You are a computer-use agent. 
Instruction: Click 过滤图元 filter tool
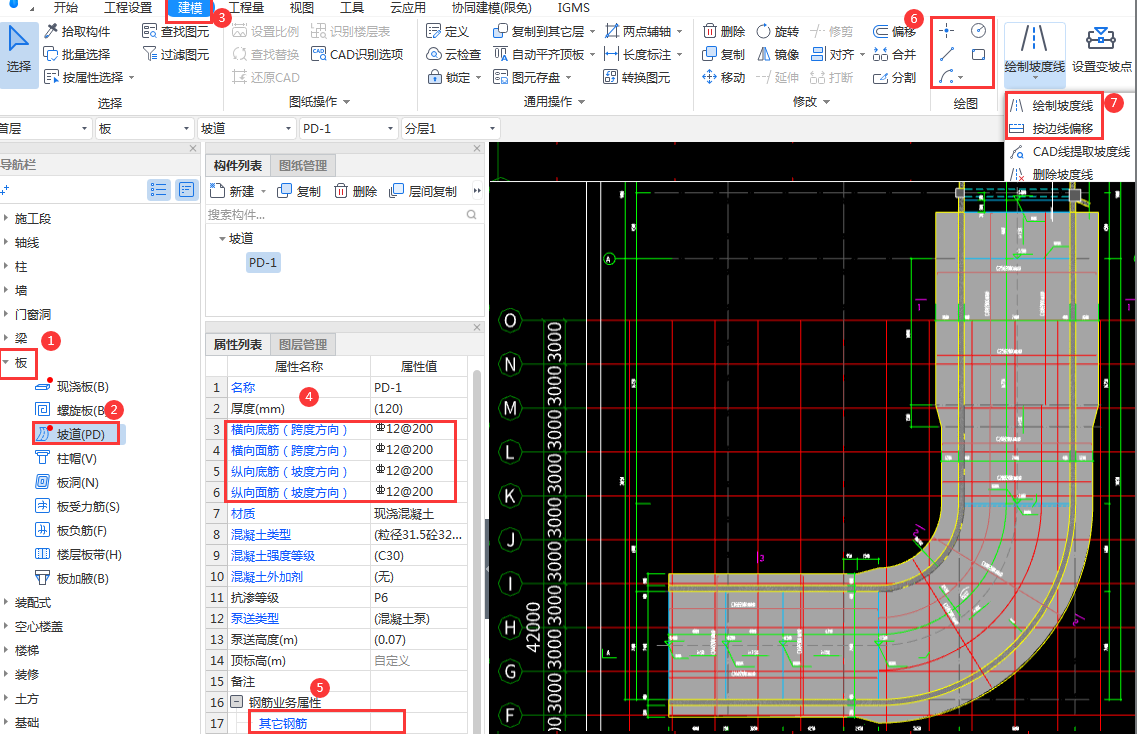175,54
